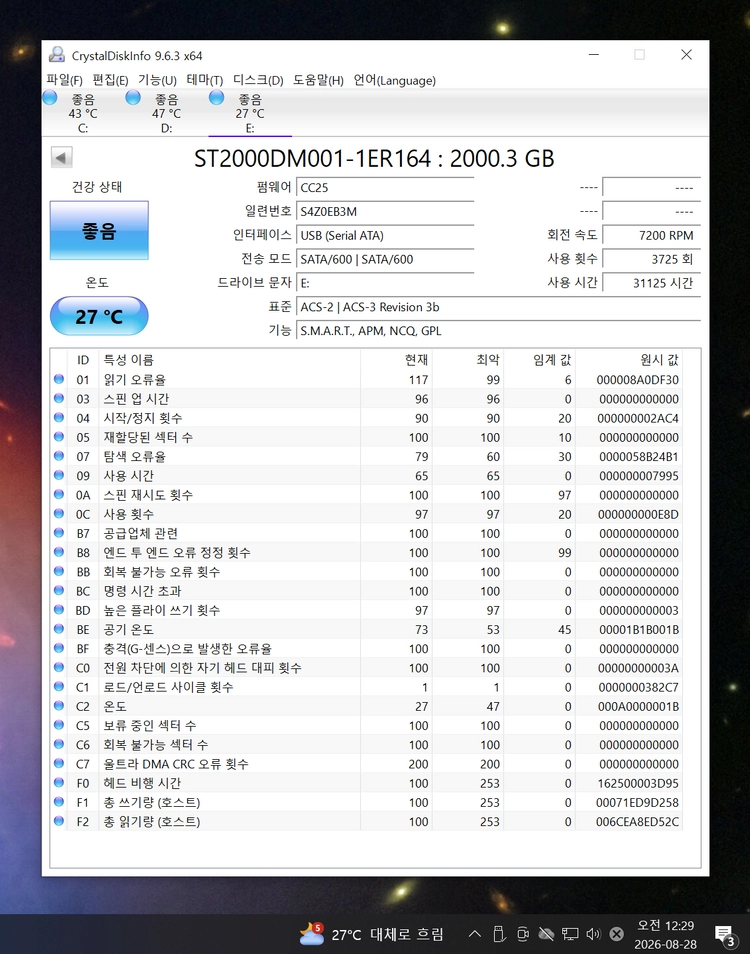The height and width of the screenshot is (954, 750).
Task: Click the previous disk arrow button
Action: [x=61, y=158]
